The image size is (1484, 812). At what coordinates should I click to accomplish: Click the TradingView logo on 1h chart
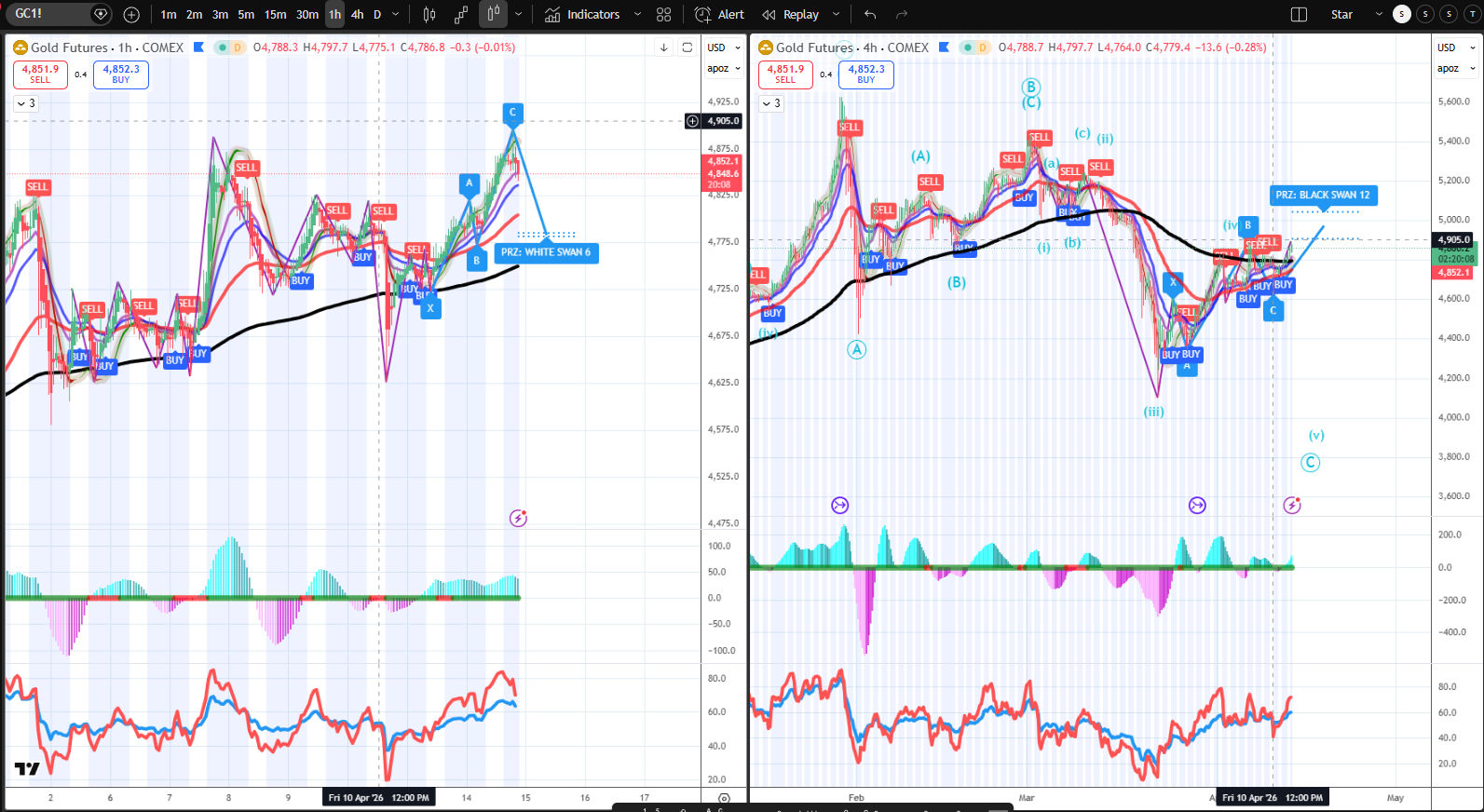click(x=27, y=768)
